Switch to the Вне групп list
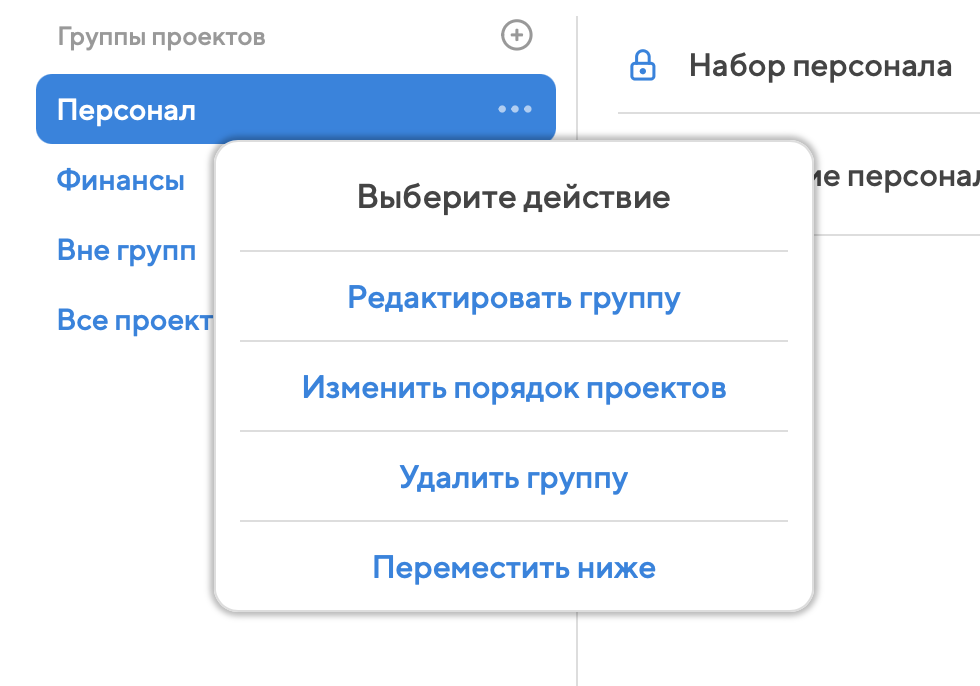The height and width of the screenshot is (686, 980). coord(126,251)
